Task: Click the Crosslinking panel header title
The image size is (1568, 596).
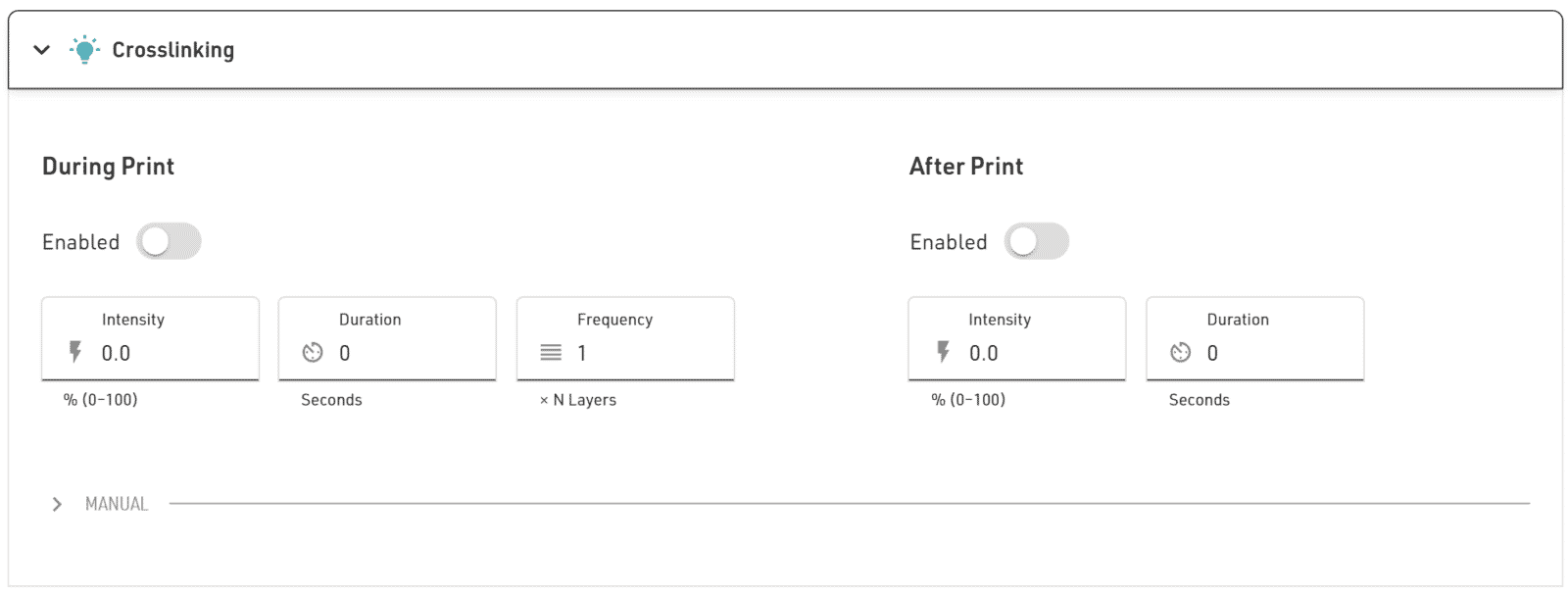Action: click(x=173, y=50)
